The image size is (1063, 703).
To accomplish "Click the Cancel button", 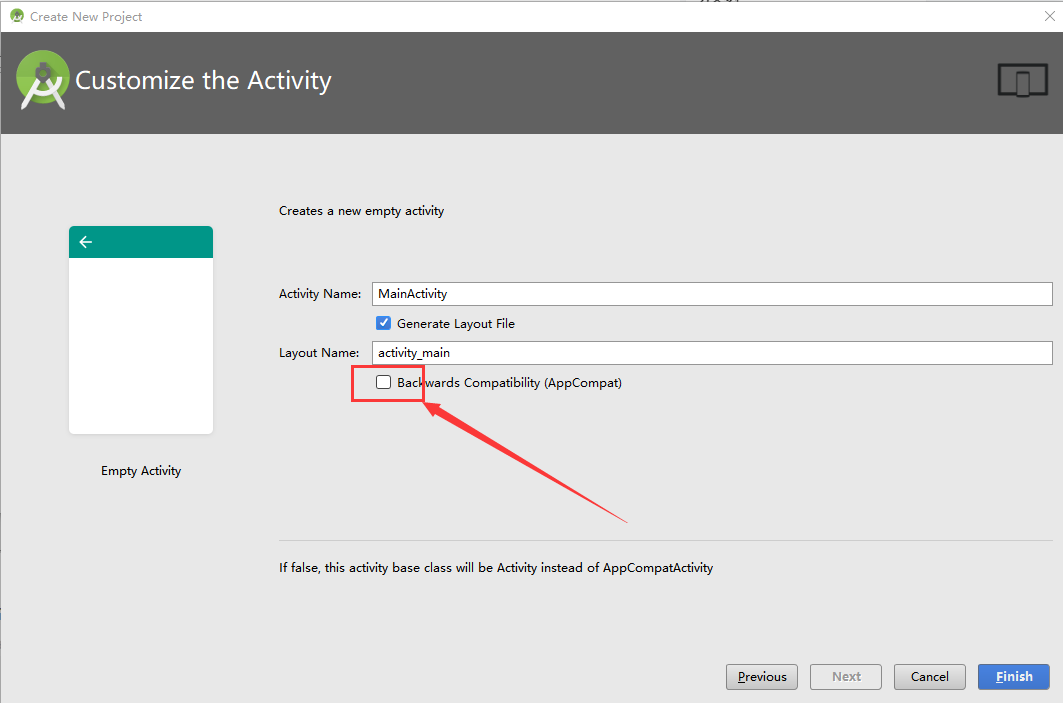I will [929, 677].
